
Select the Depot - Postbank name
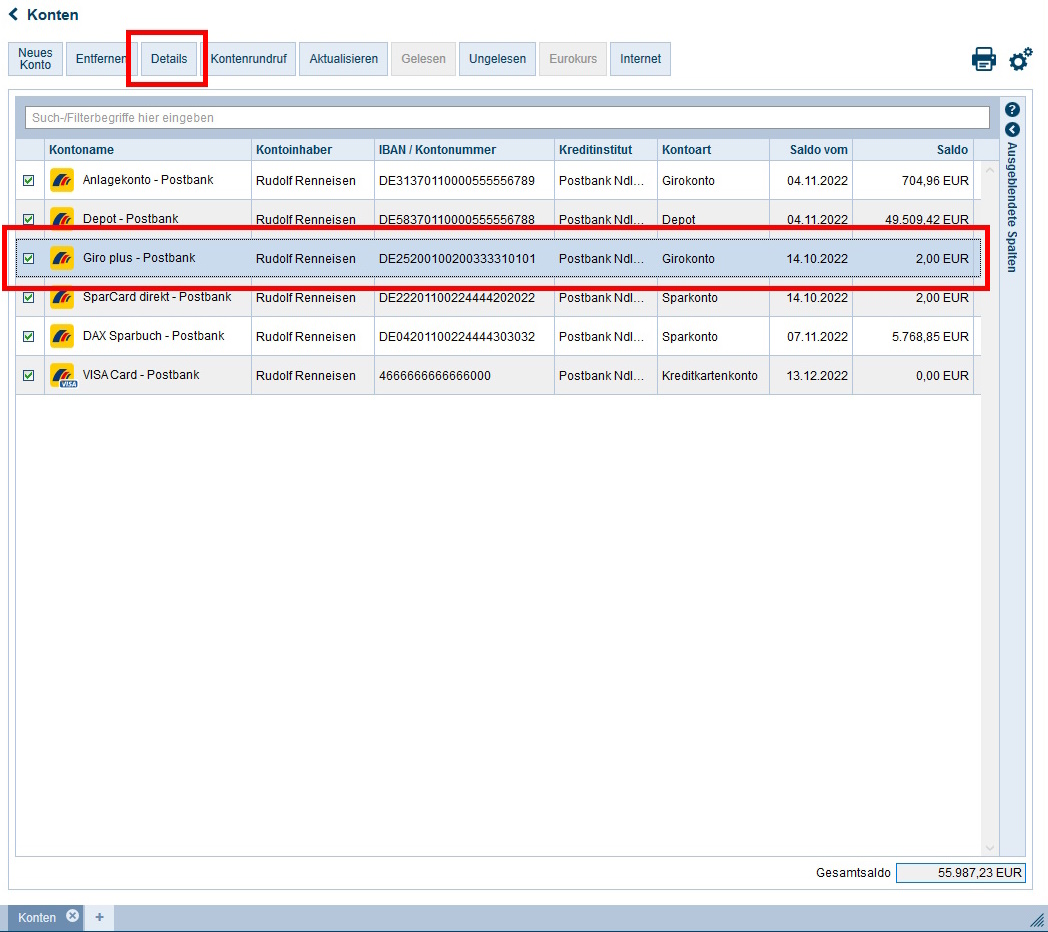click(130, 219)
